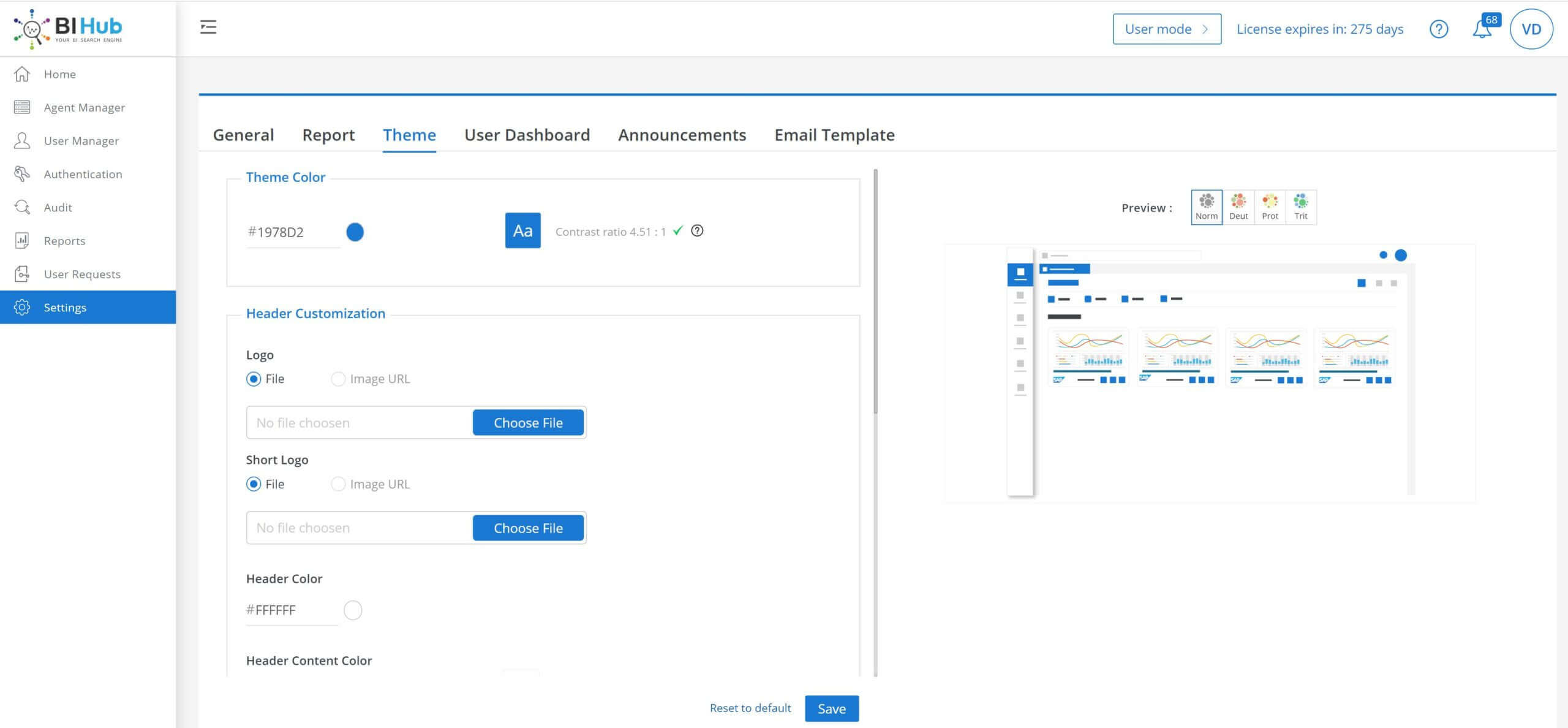Click 'Contrast ratio 4.51 : 1' text
Viewport: 1568px width, 728px height.
(610, 232)
